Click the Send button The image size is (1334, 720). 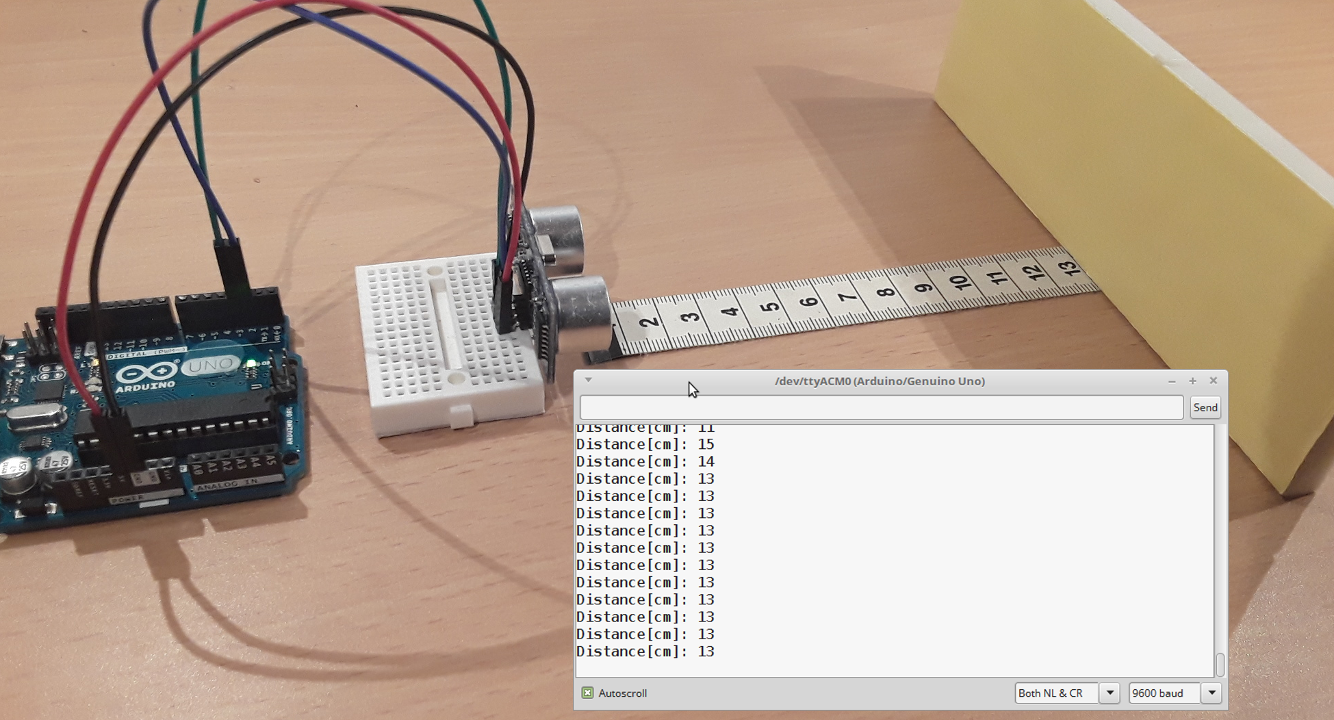1205,407
